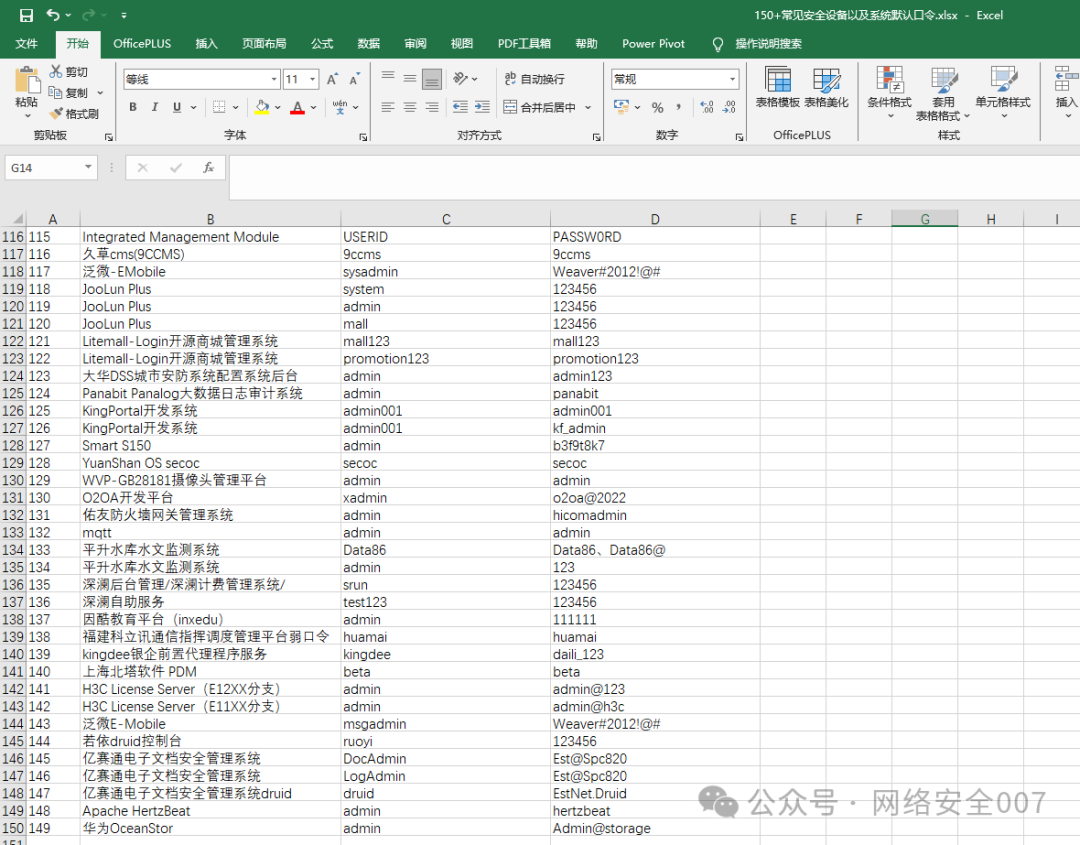Click the Format Painter brush

tap(56, 113)
